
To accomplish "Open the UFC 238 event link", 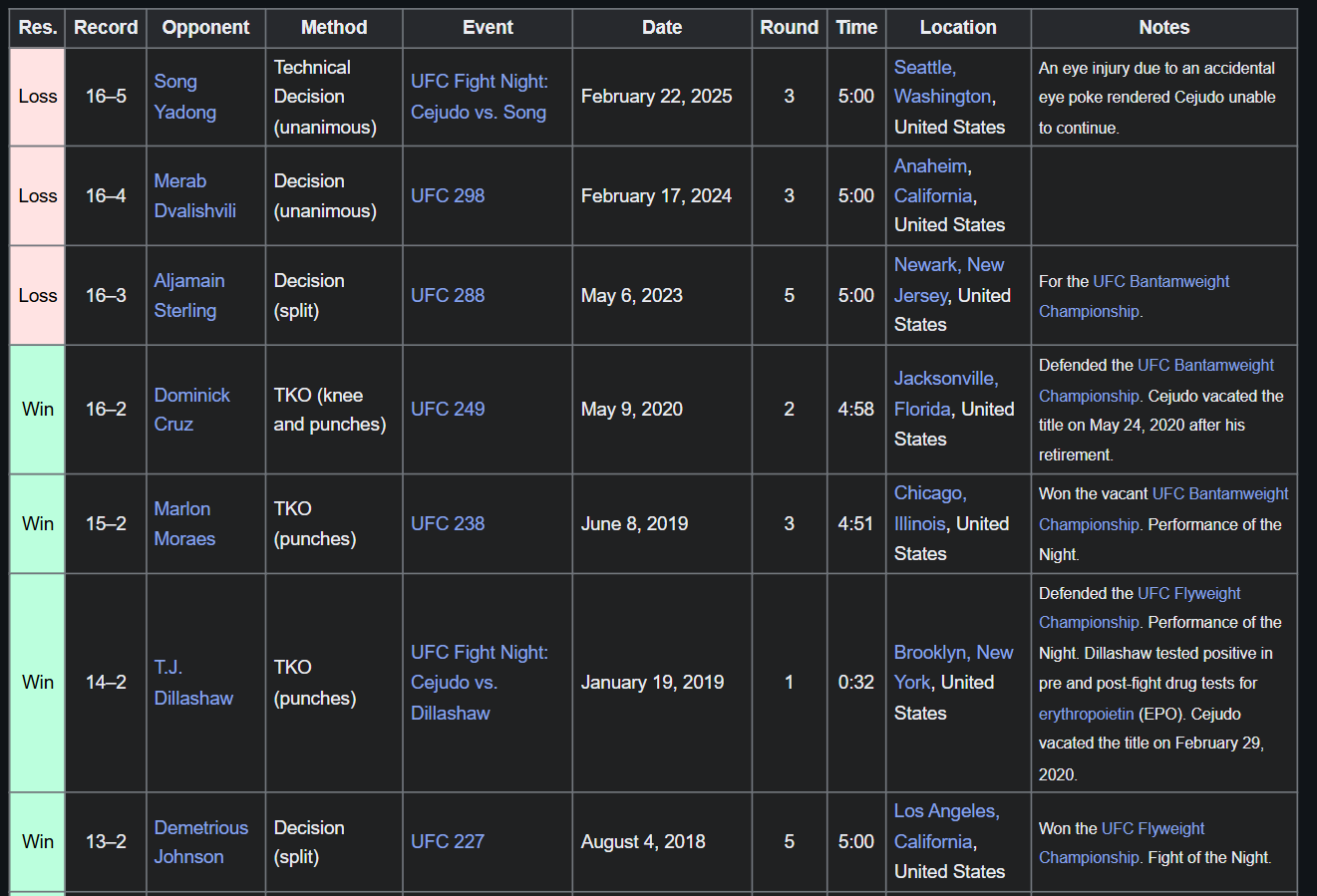I will pyautogui.click(x=448, y=523).
